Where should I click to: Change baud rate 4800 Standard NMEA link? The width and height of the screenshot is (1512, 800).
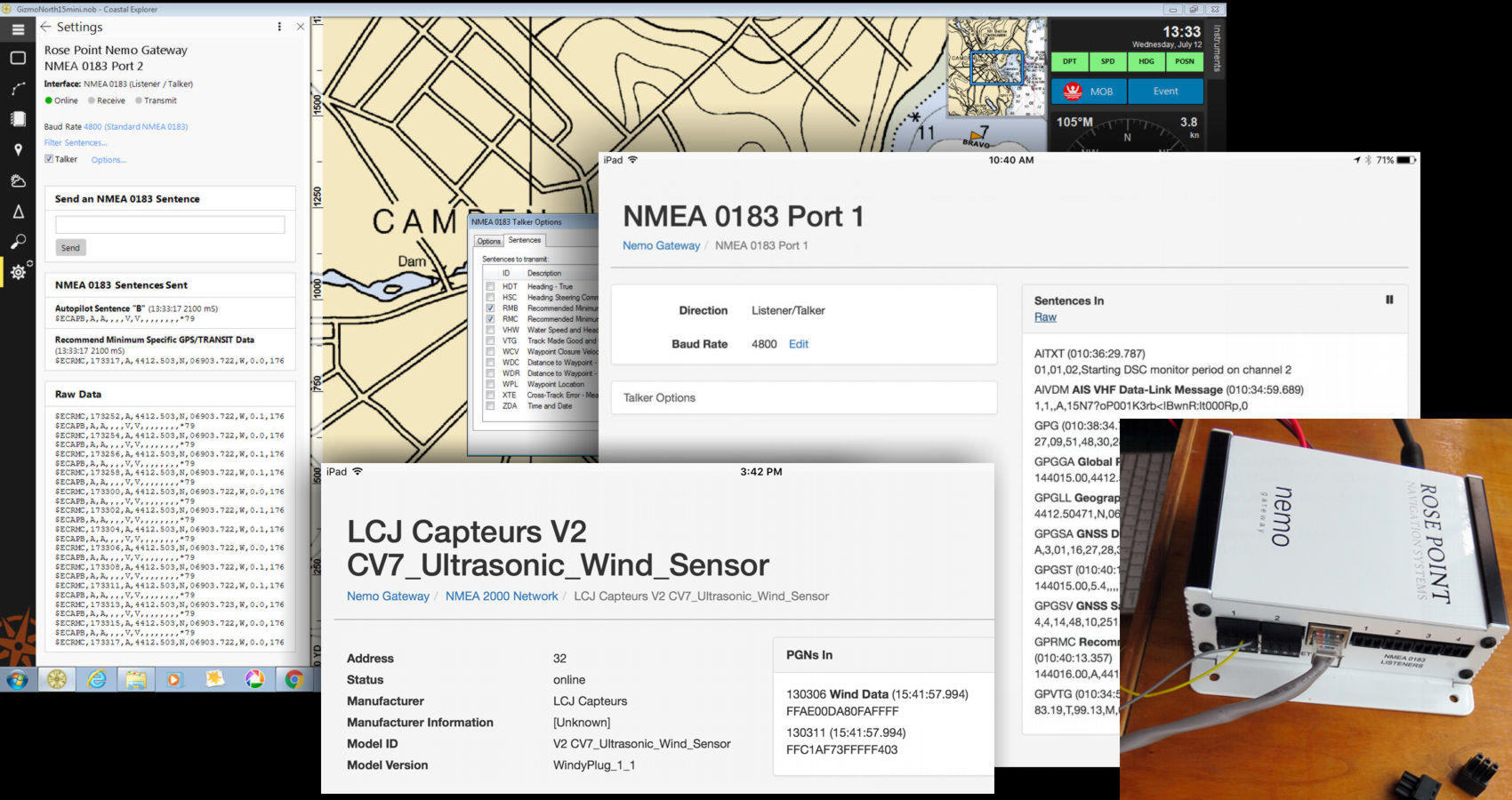tap(135, 126)
